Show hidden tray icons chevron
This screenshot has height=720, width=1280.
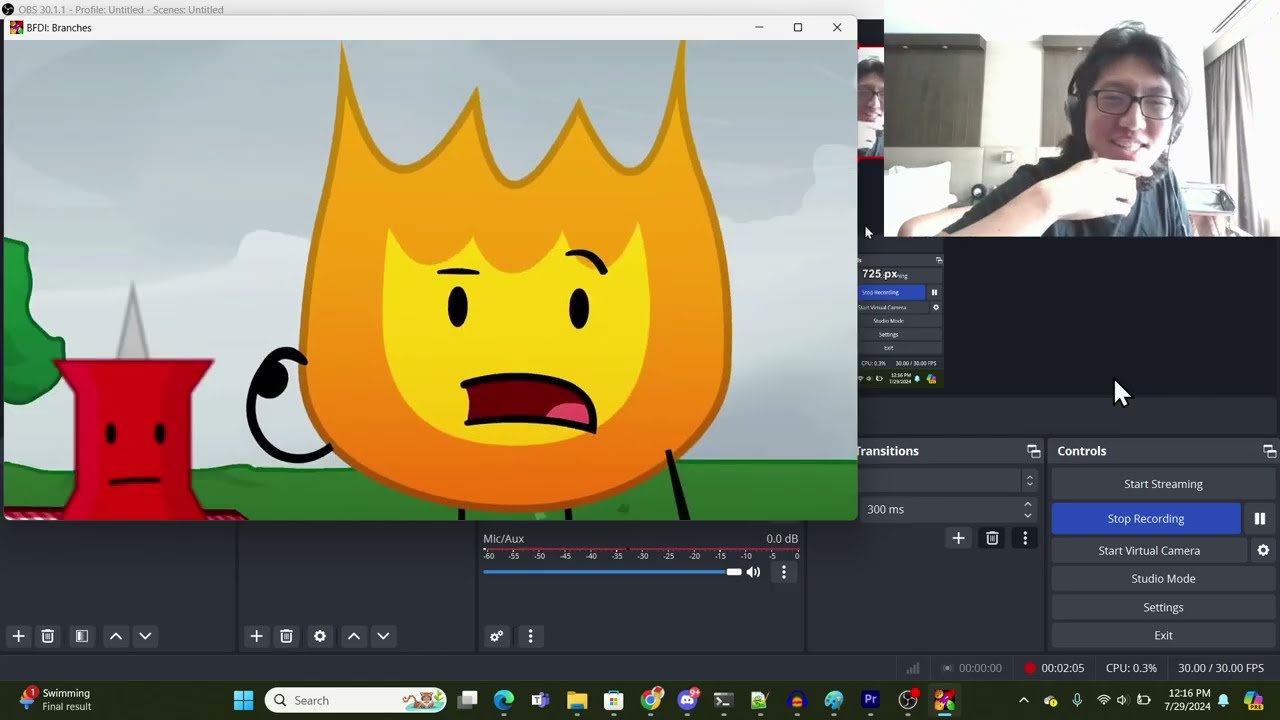click(1023, 700)
